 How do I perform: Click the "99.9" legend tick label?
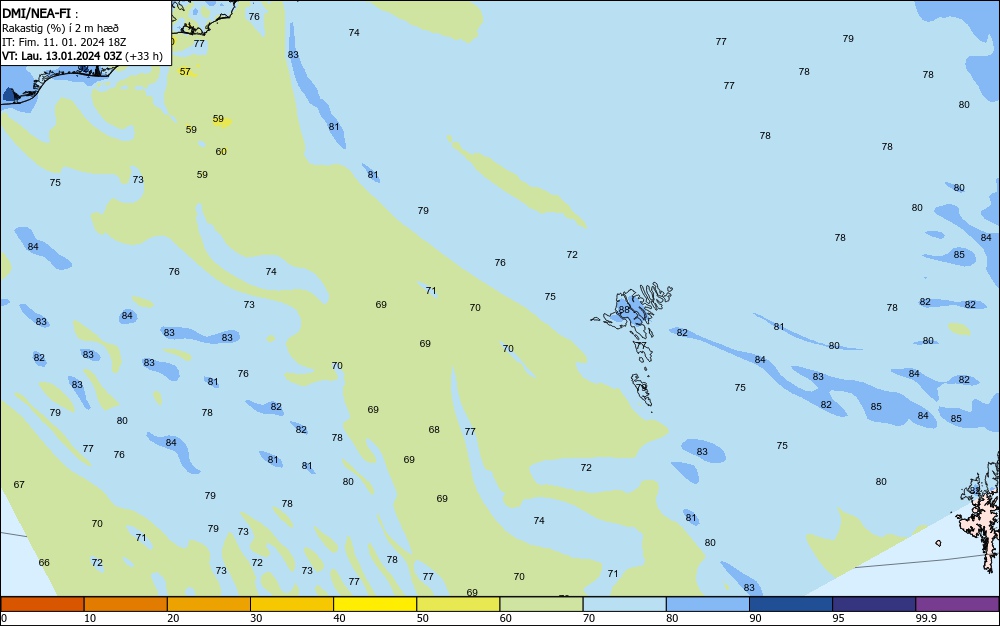pos(926,618)
